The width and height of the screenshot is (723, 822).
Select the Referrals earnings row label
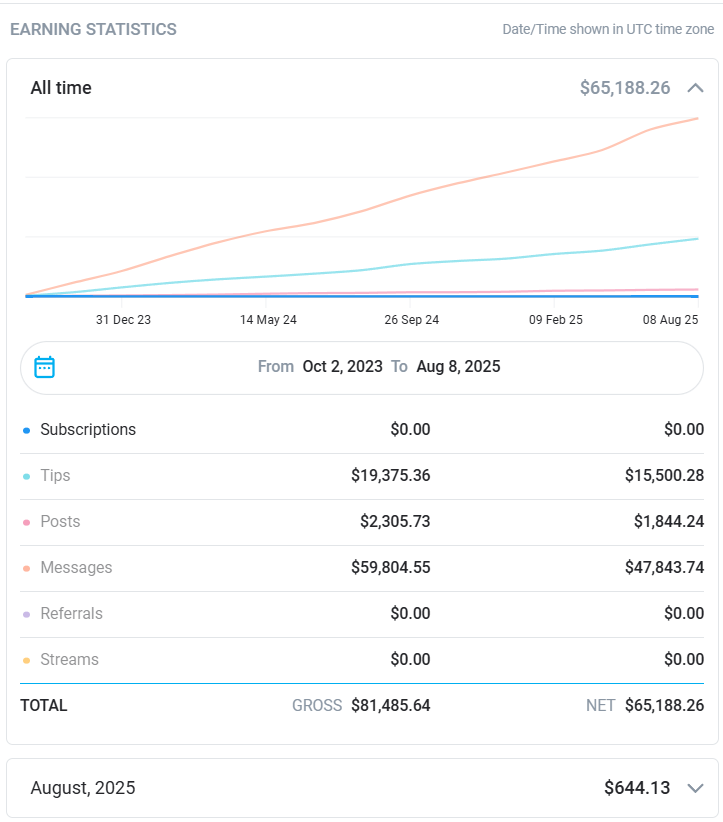click(71, 614)
